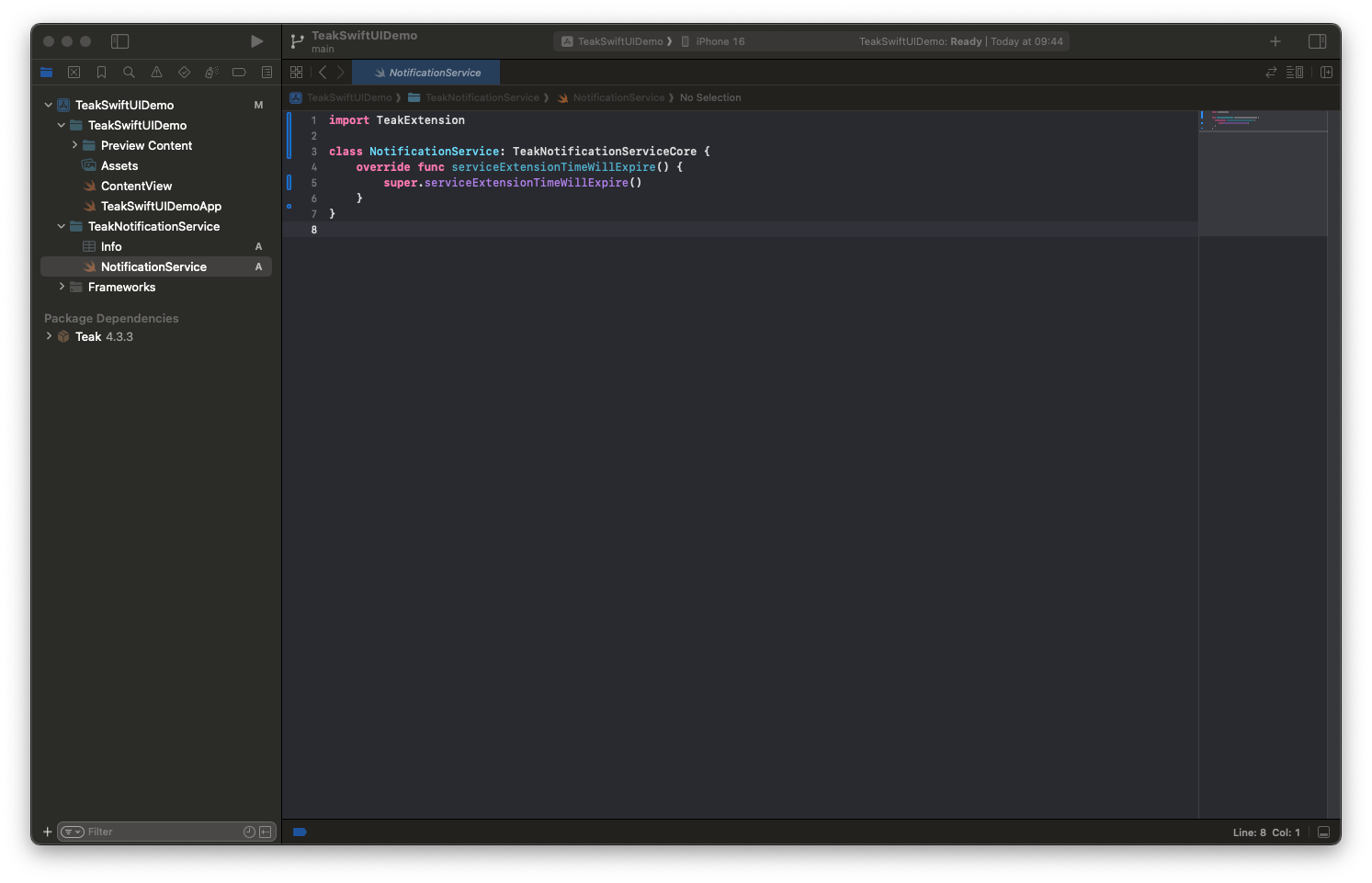Add a new file with navigator plus button
The image size is (1372, 883).
pos(48,832)
